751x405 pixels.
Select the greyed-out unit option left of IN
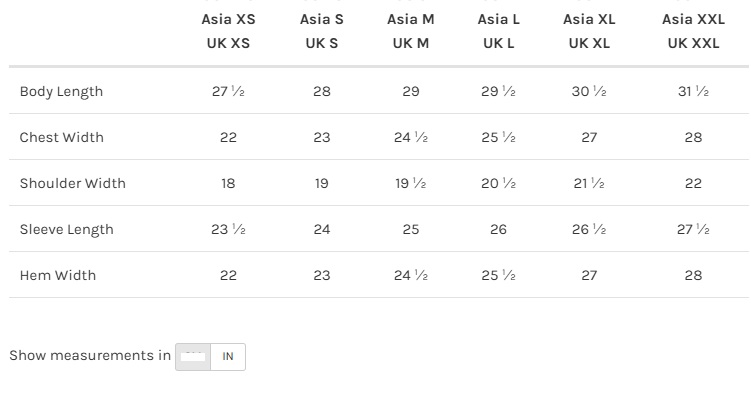click(x=193, y=357)
